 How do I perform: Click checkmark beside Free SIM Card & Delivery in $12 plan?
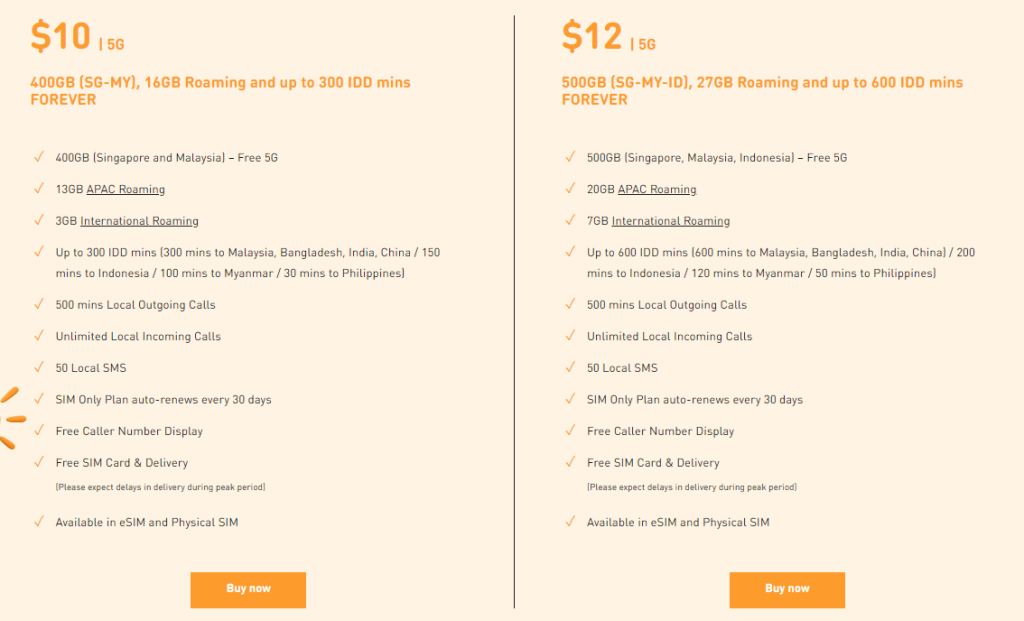tap(570, 462)
